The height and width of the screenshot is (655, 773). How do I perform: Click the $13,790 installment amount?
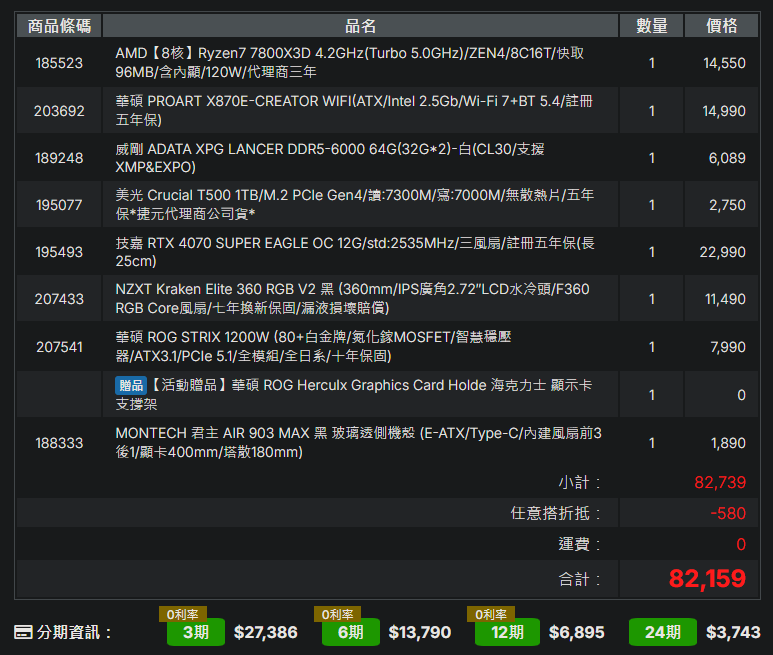(x=420, y=632)
